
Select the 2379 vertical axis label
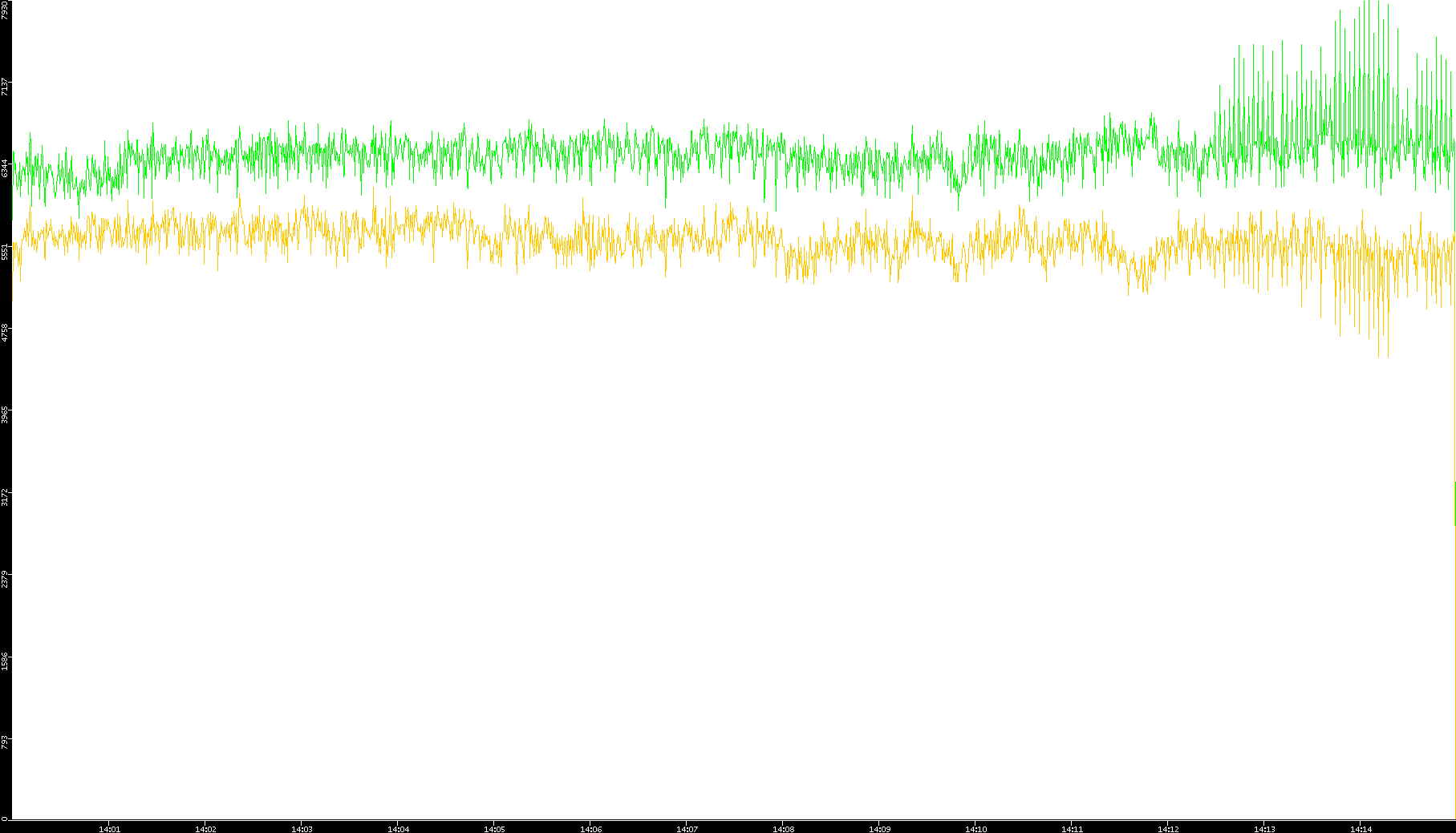(x=5, y=579)
